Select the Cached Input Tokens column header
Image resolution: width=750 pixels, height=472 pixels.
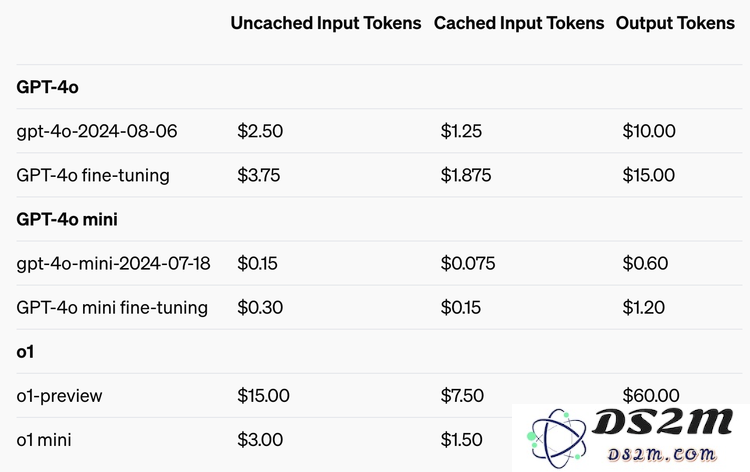tap(519, 23)
